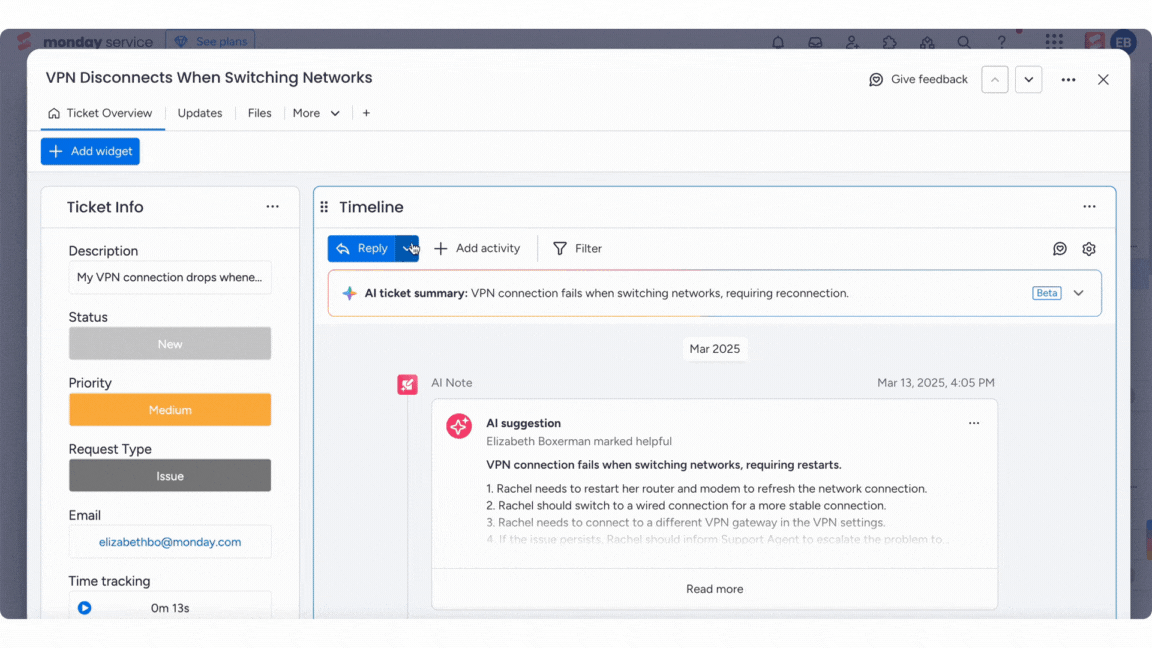Switch to the Ticket Overview tab
The image size is (1152, 648).
[x=101, y=113]
